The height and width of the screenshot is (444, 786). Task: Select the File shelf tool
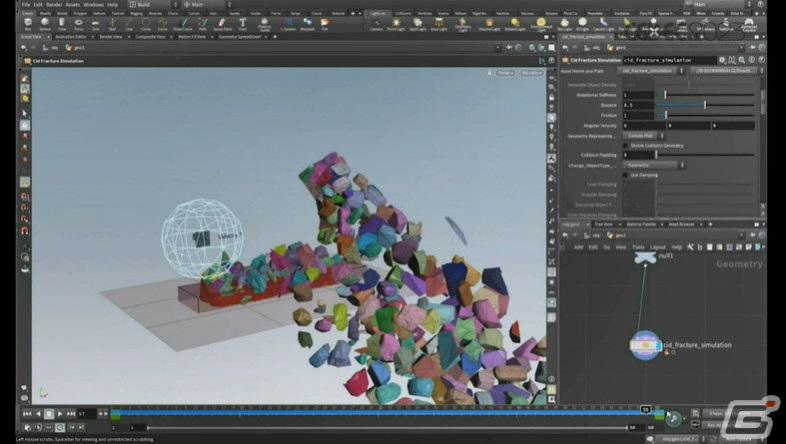325,24
